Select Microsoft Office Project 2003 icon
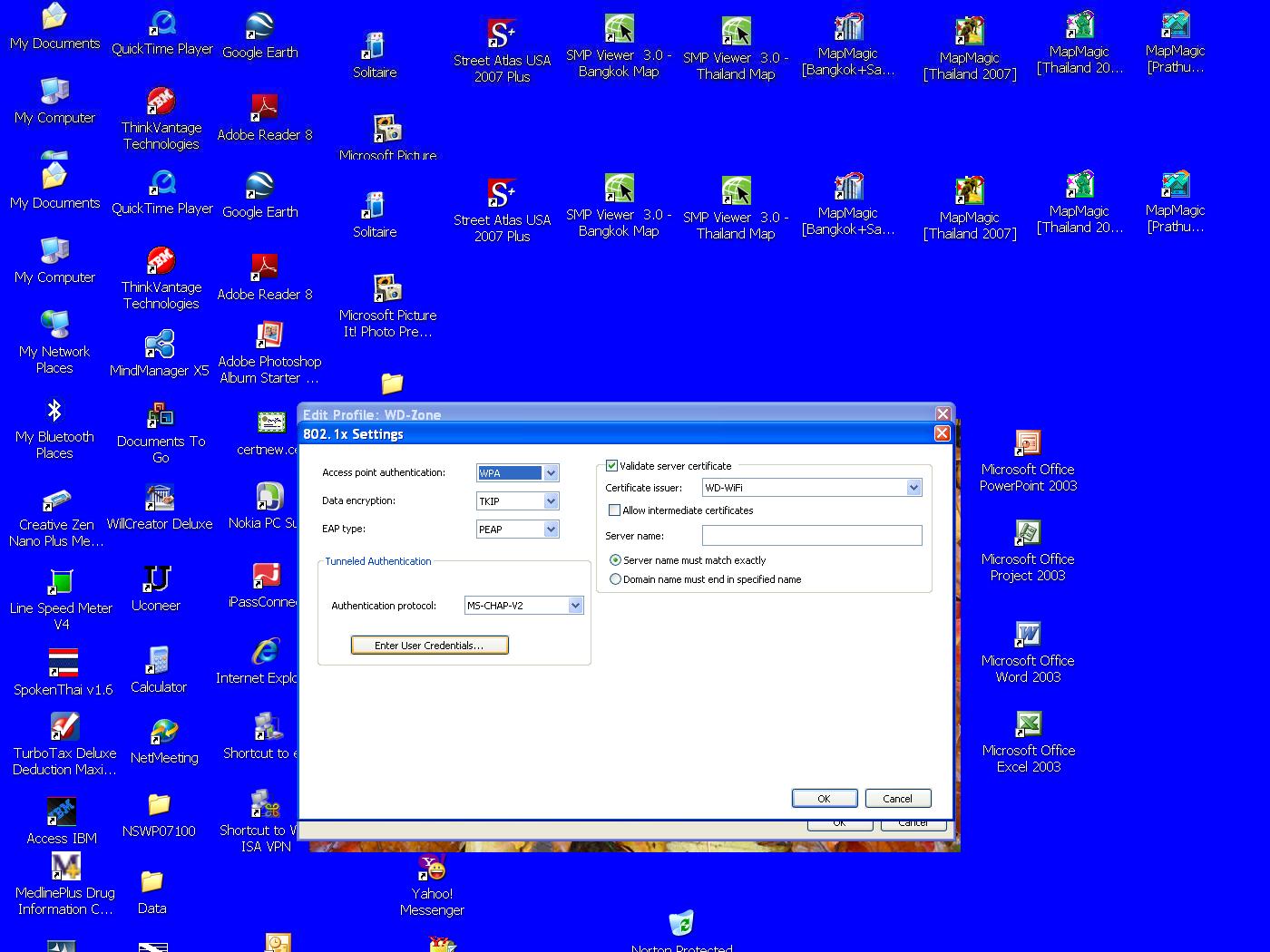The image size is (1270, 952). tap(1028, 533)
